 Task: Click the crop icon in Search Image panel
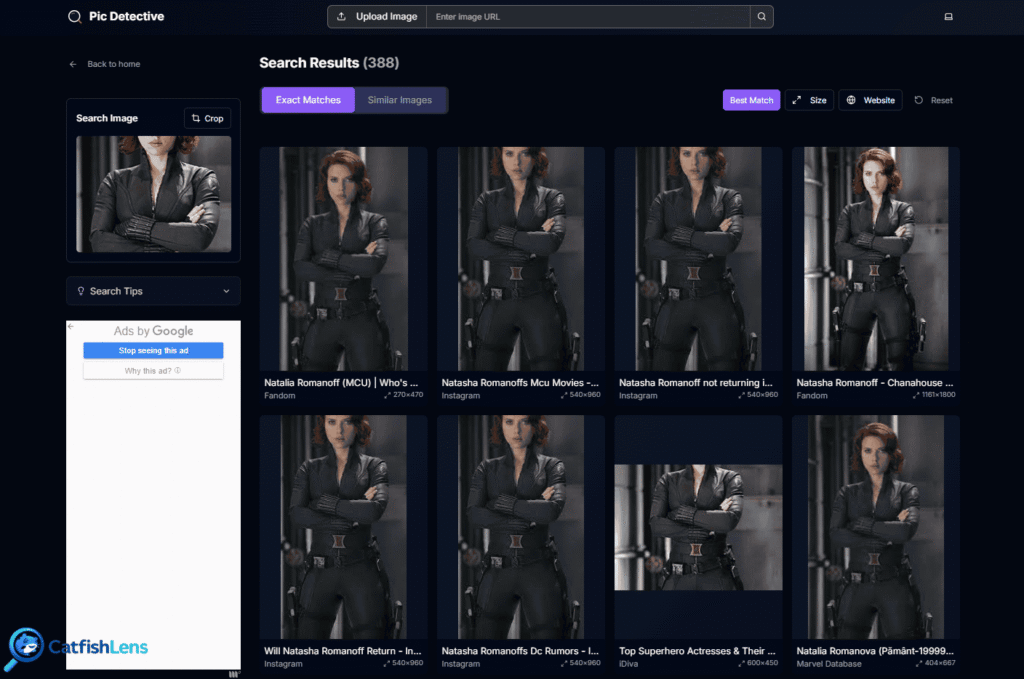click(196, 118)
